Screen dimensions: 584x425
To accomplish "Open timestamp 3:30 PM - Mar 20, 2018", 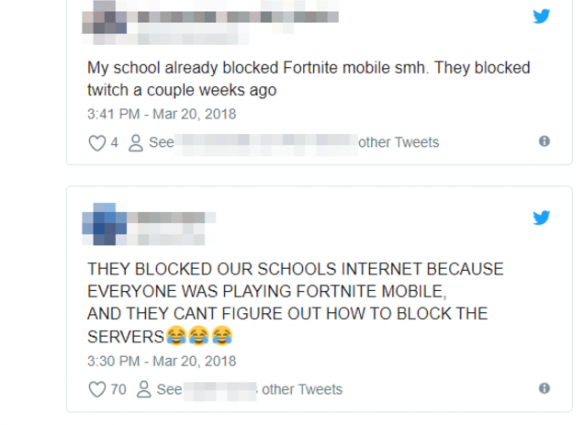I will (x=162, y=361).
